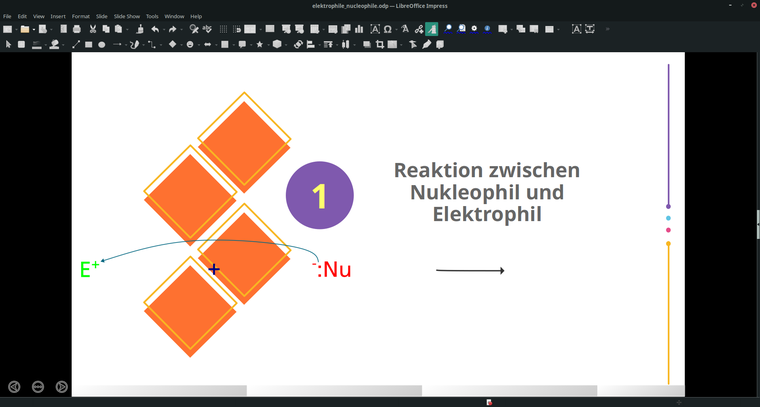The height and width of the screenshot is (407, 760).
Task: Click the Undo arrow icon
Action: 155,29
